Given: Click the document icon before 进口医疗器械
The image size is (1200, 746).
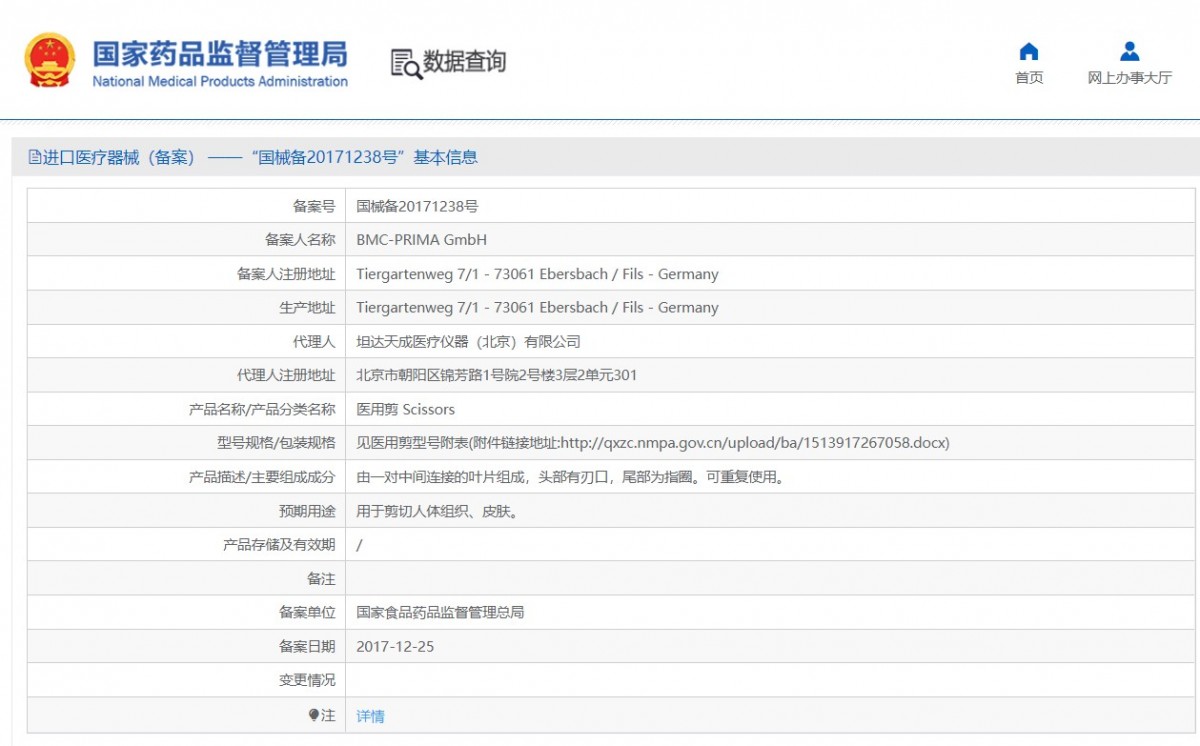Looking at the screenshot, I should tap(35, 157).
